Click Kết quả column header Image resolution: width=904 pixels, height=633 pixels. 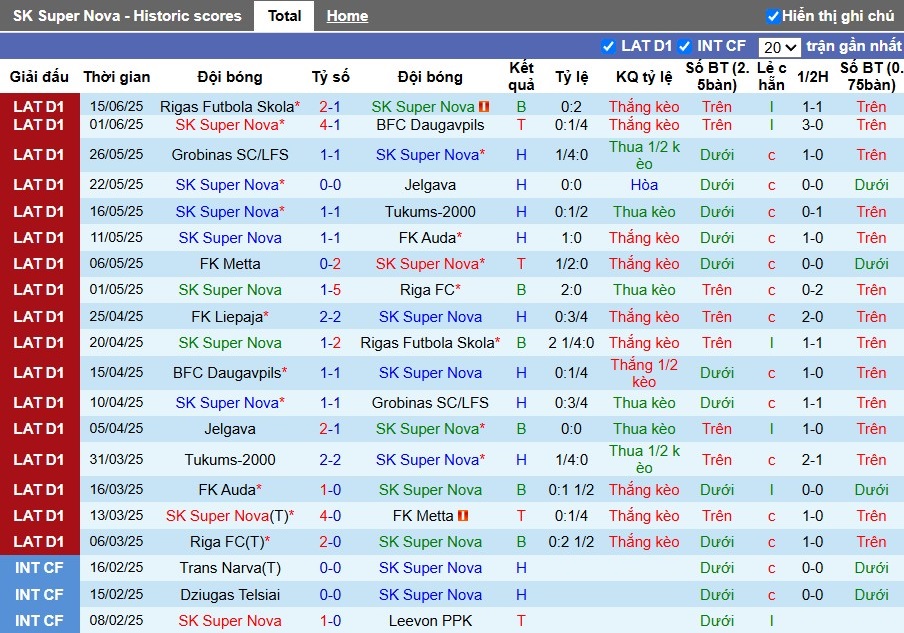pyautogui.click(x=521, y=76)
